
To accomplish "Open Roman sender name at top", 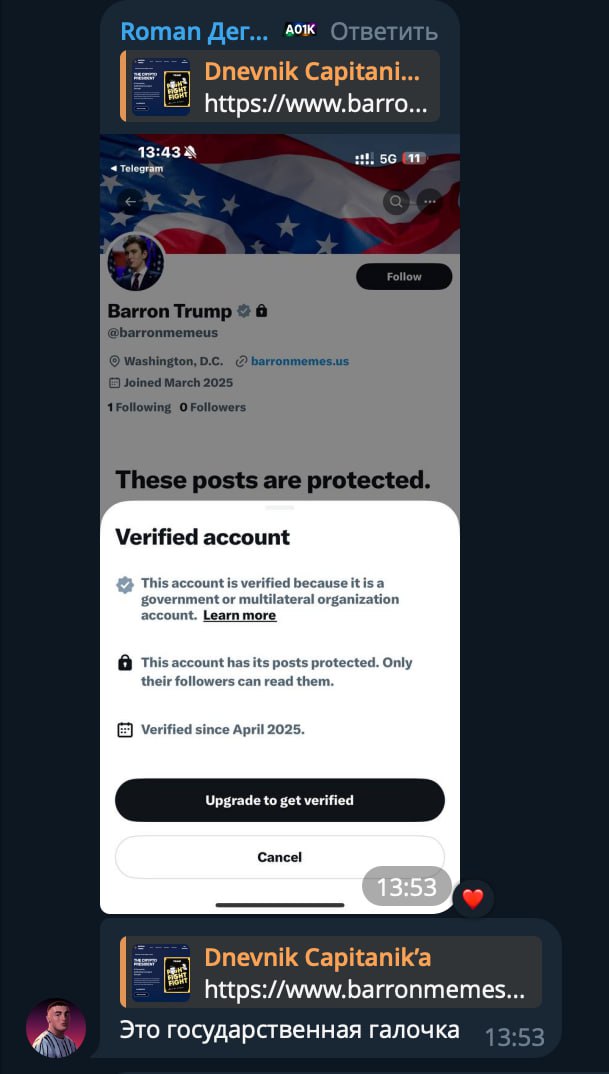I will coord(195,32).
